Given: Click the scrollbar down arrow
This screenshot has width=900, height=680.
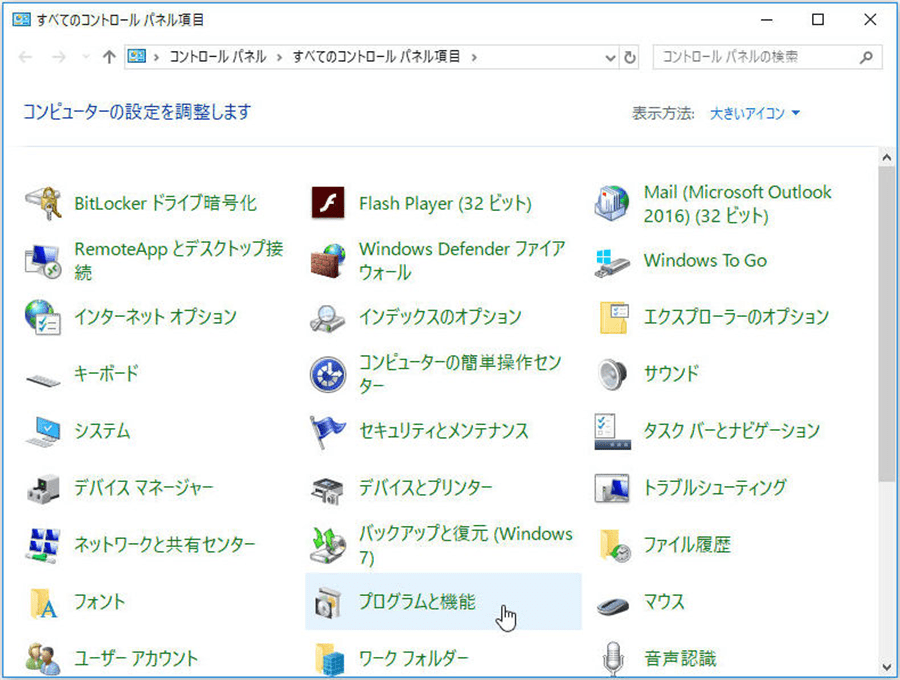Looking at the screenshot, I should pyautogui.click(x=886, y=667).
